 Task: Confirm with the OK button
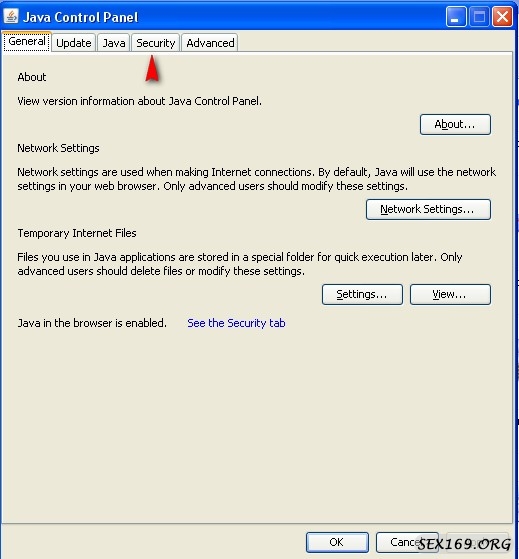click(337, 542)
